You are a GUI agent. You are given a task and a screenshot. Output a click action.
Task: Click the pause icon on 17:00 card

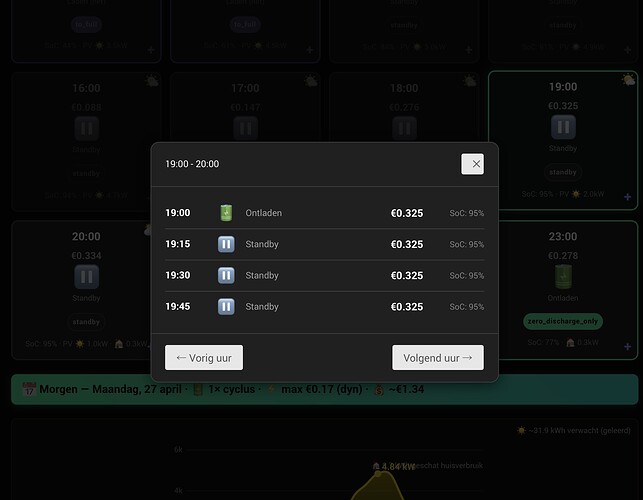click(x=246, y=128)
